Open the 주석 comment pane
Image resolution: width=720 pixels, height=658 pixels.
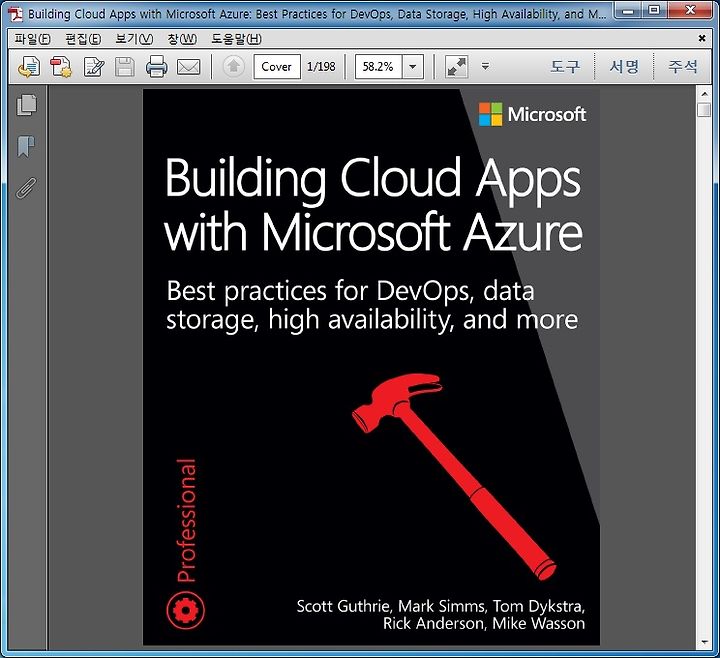click(683, 67)
